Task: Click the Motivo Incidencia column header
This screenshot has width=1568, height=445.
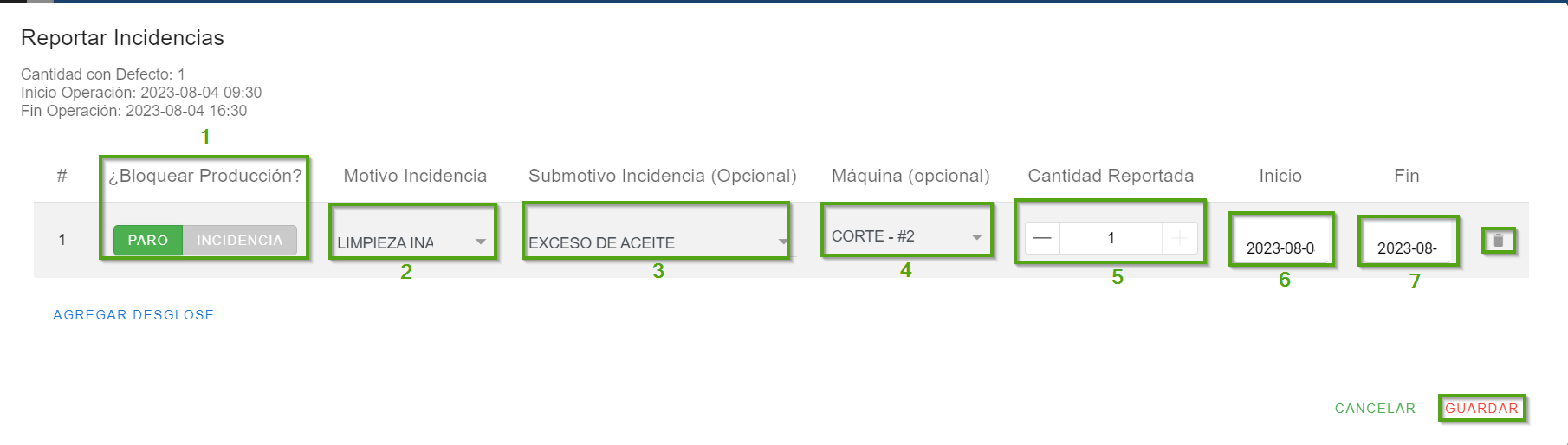Action: click(415, 176)
